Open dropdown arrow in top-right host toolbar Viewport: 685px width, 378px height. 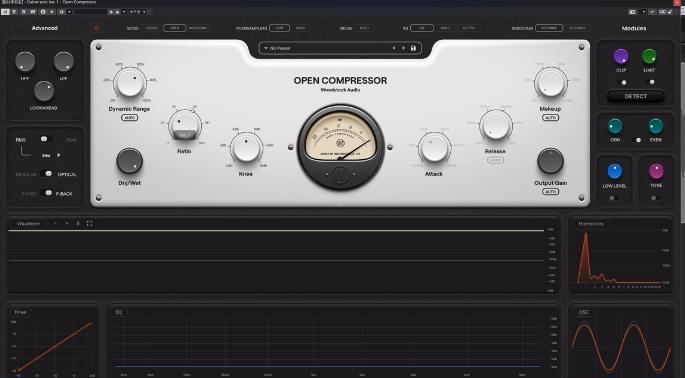643,12
